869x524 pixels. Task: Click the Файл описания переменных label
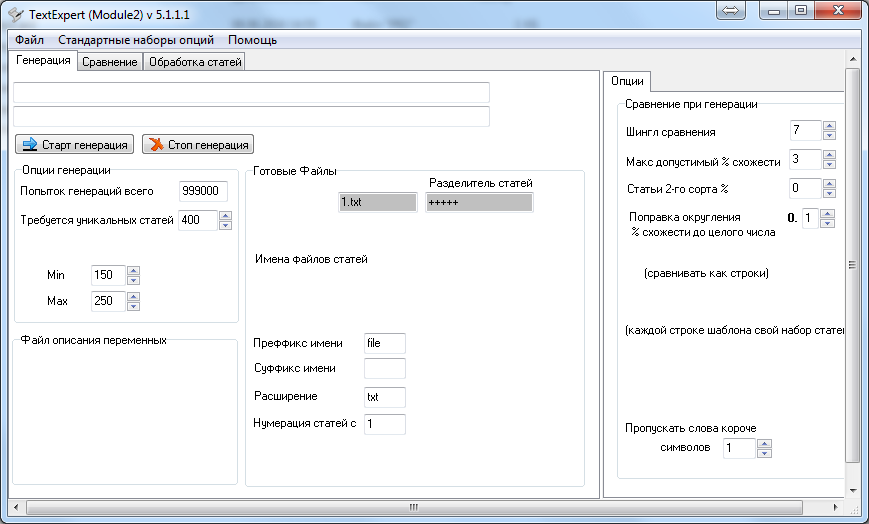pyautogui.click(x=93, y=340)
